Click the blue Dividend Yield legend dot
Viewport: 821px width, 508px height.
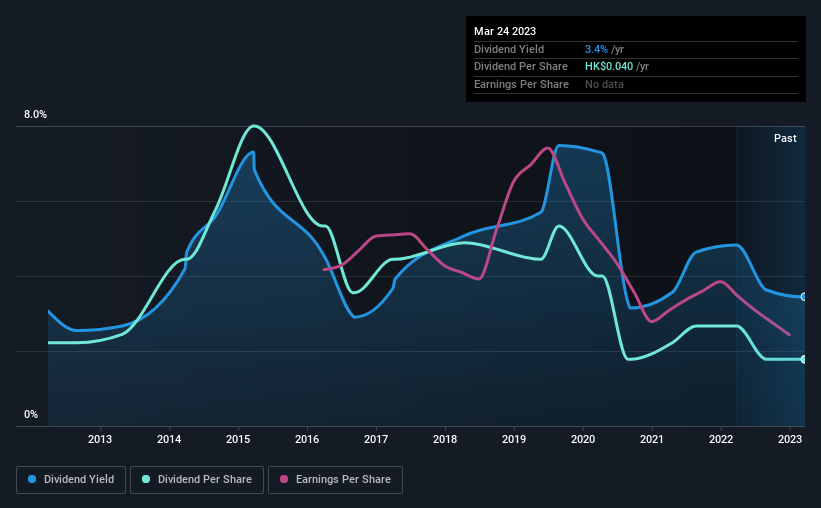(32, 479)
